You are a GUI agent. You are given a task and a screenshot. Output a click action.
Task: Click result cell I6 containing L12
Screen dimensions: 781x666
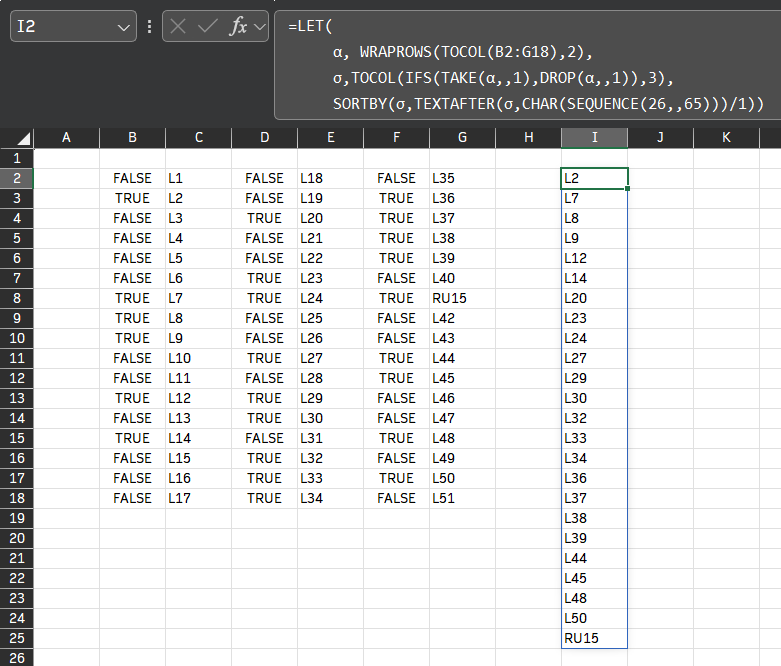click(594, 258)
